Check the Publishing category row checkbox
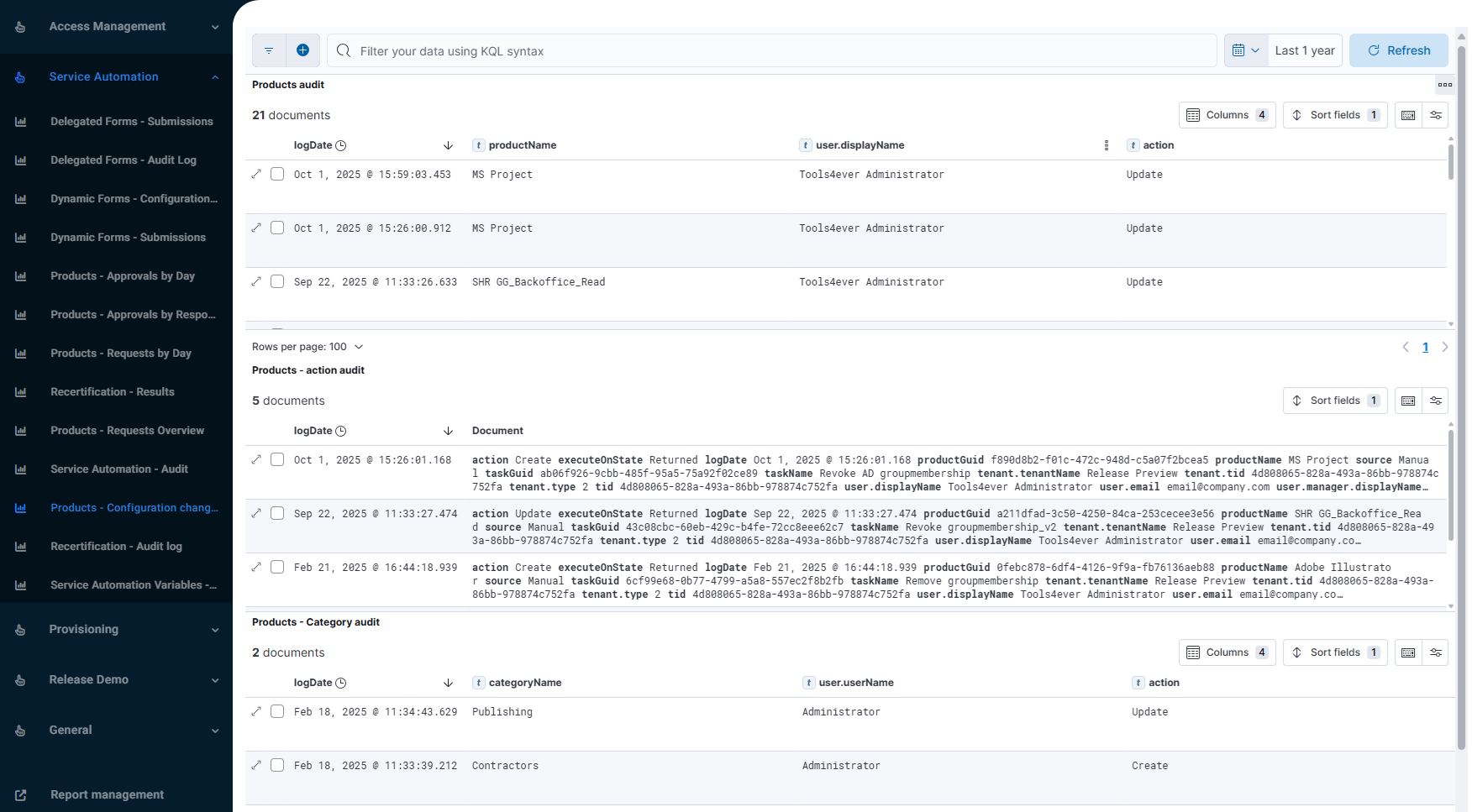This screenshot has width=1472, height=812. pyautogui.click(x=277, y=711)
